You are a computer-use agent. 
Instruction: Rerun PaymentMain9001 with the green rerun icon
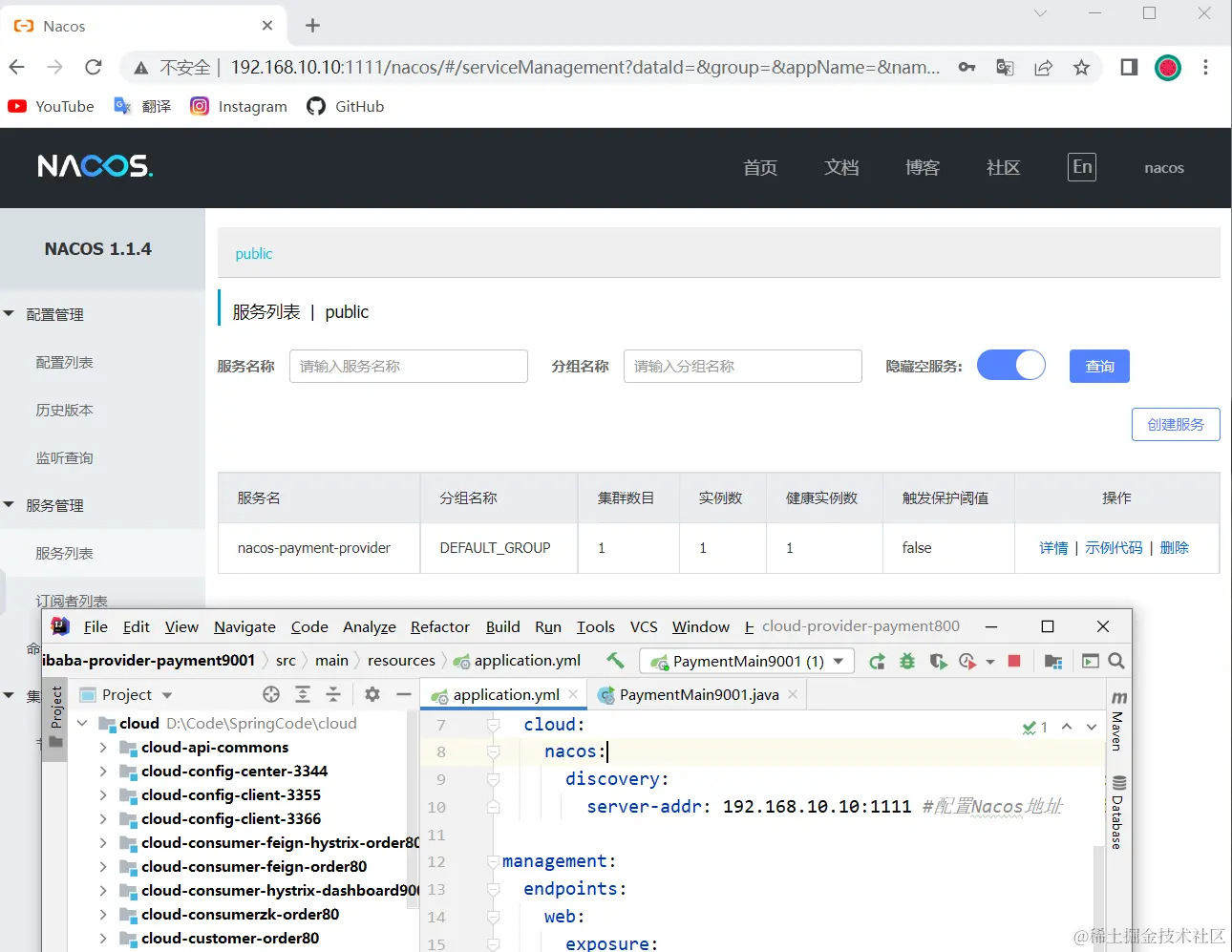click(x=877, y=661)
